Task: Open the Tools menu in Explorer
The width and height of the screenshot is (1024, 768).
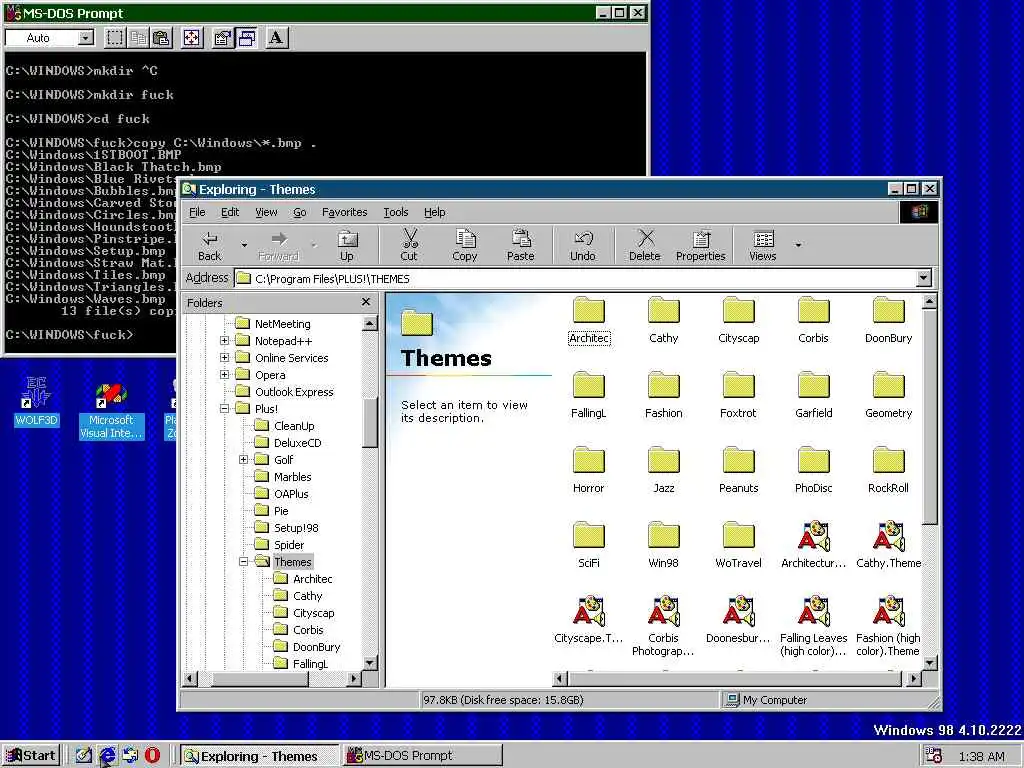Action: (396, 212)
